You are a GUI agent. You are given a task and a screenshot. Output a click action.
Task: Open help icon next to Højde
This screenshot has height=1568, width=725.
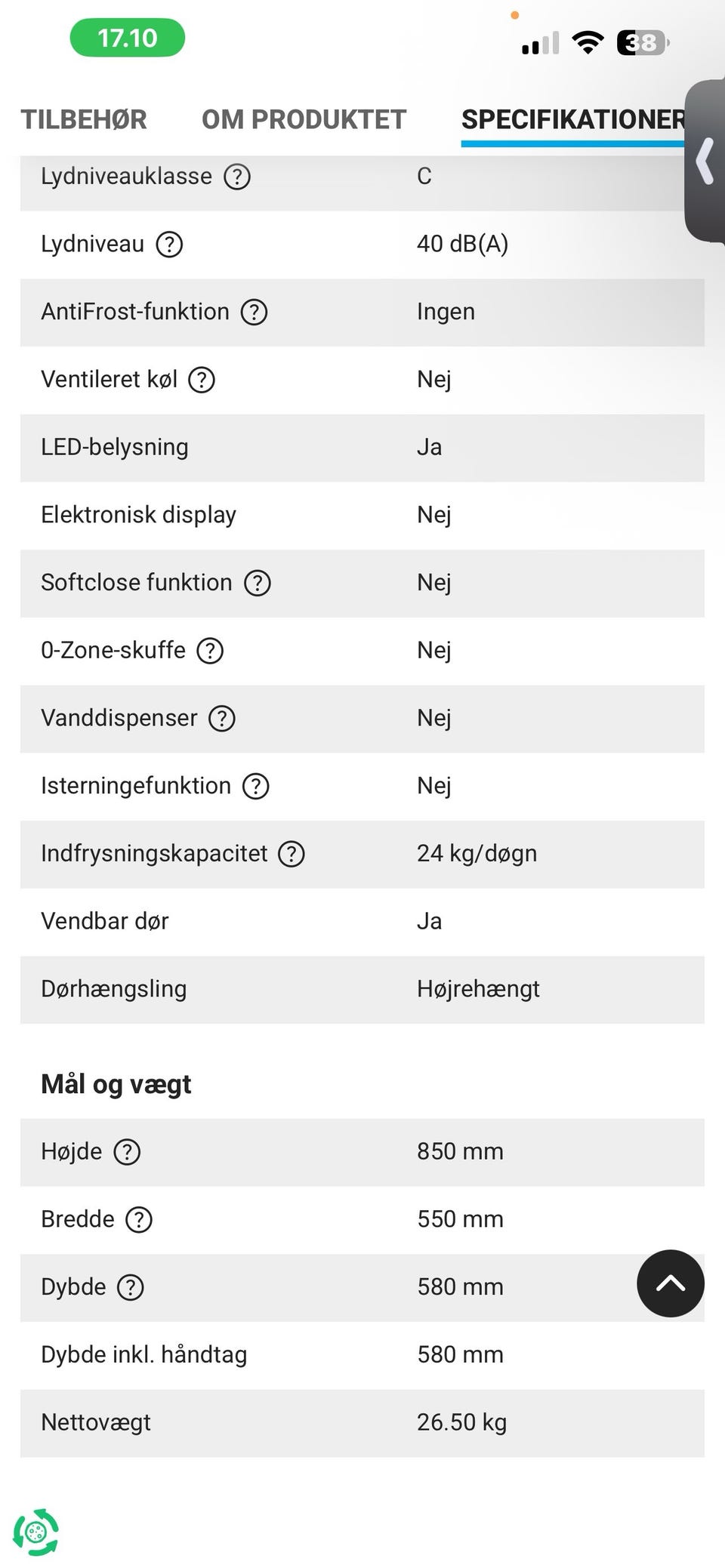[x=127, y=1152]
